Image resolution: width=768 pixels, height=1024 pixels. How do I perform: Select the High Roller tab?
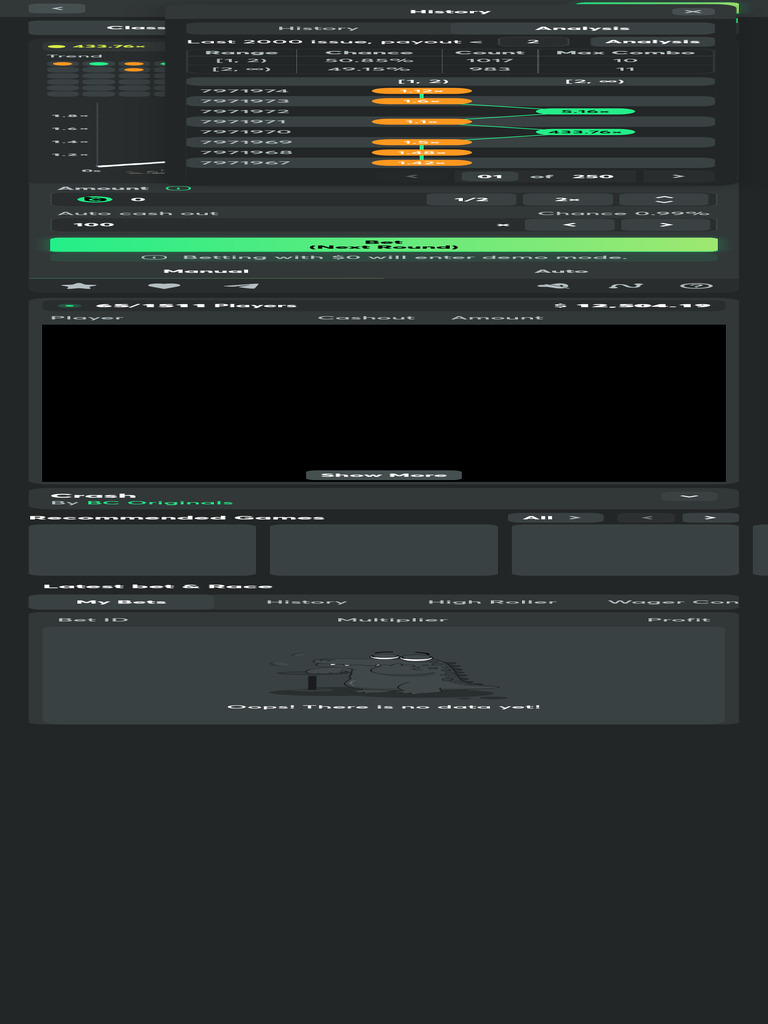click(491, 602)
